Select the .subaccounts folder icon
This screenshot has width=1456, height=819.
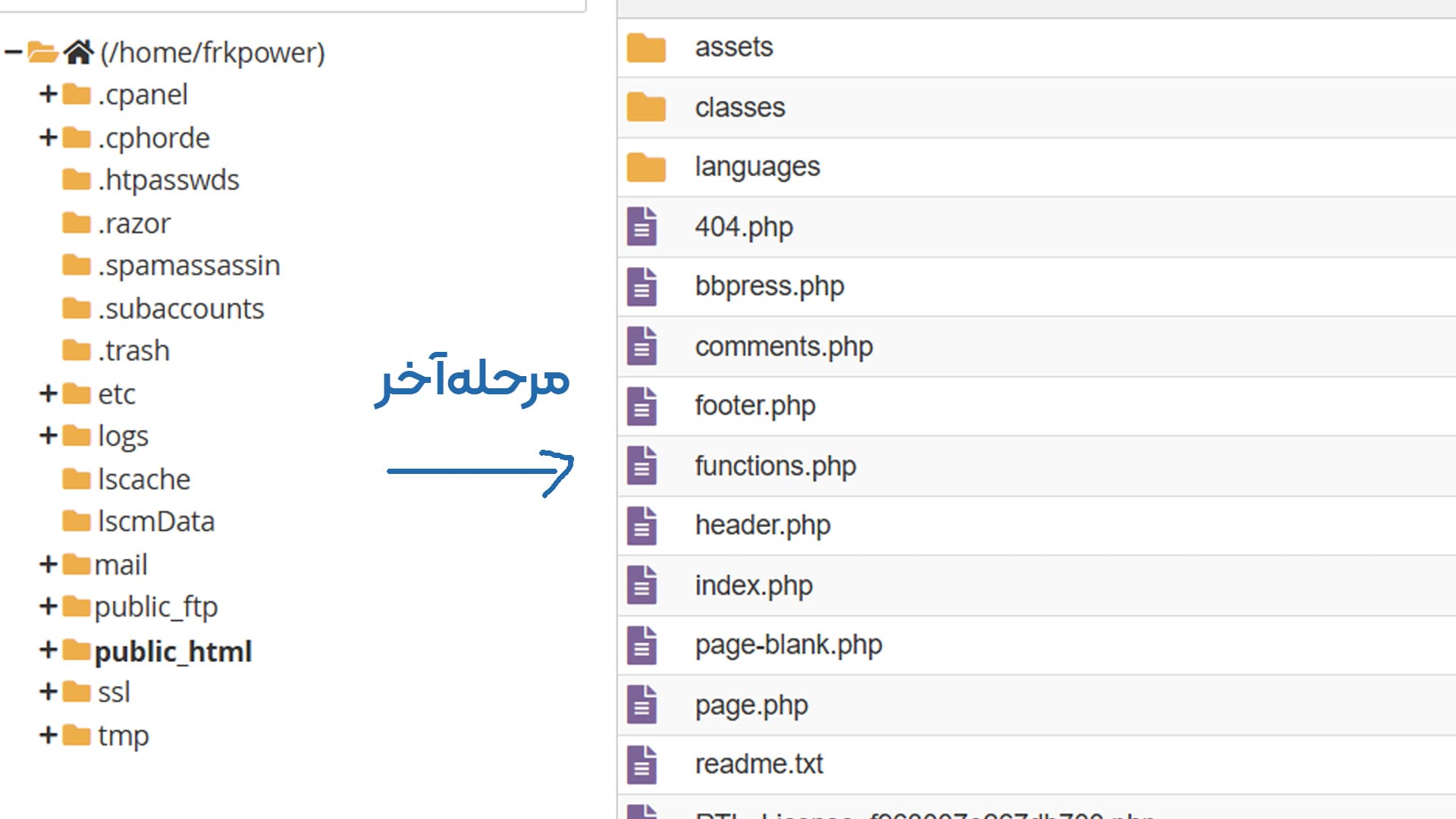pos(77,309)
